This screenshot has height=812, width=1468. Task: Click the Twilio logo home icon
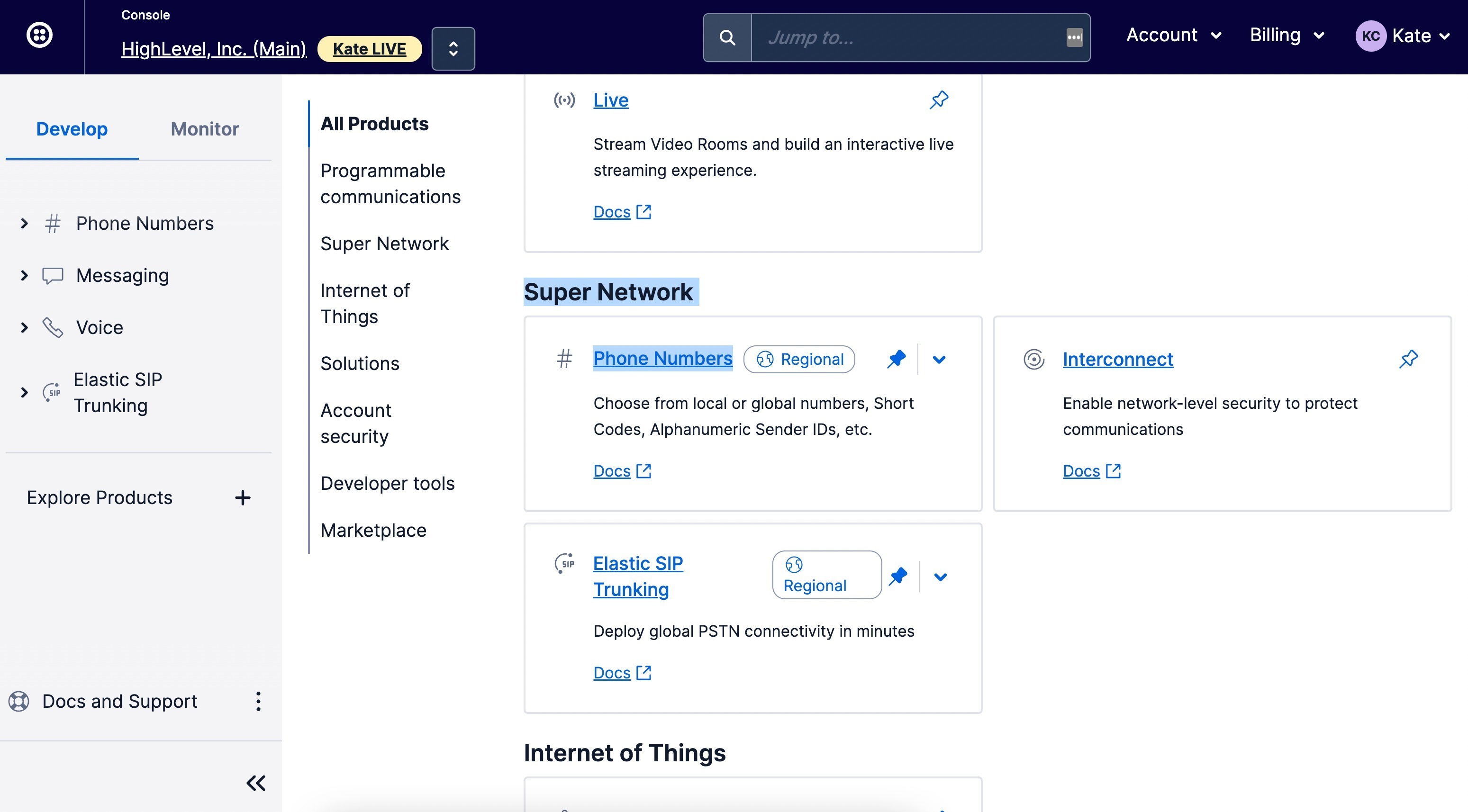(x=39, y=36)
